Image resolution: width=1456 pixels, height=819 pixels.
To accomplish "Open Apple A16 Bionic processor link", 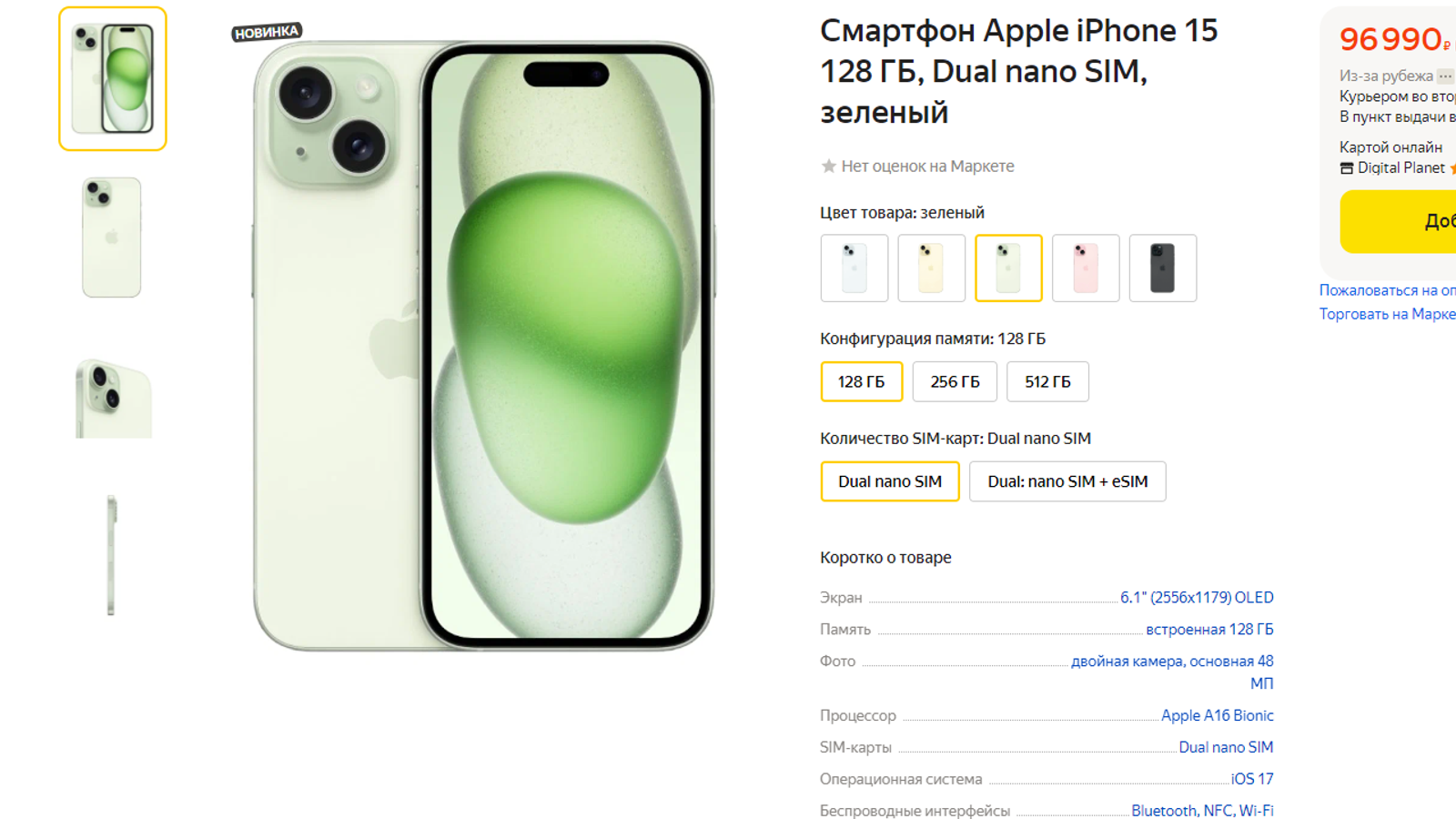I will (x=1217, y=715).
